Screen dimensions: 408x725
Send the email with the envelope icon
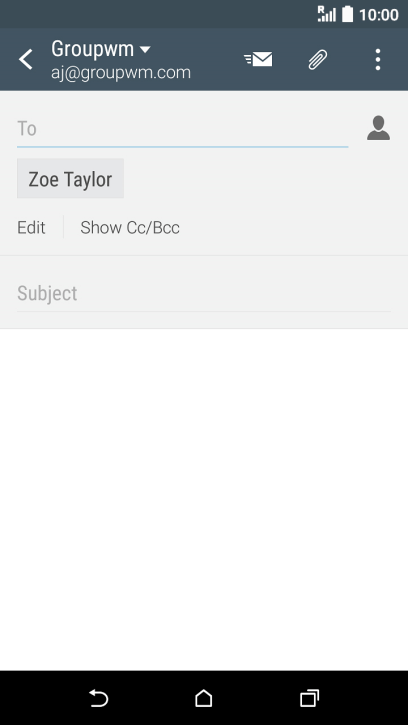point(258,59)
